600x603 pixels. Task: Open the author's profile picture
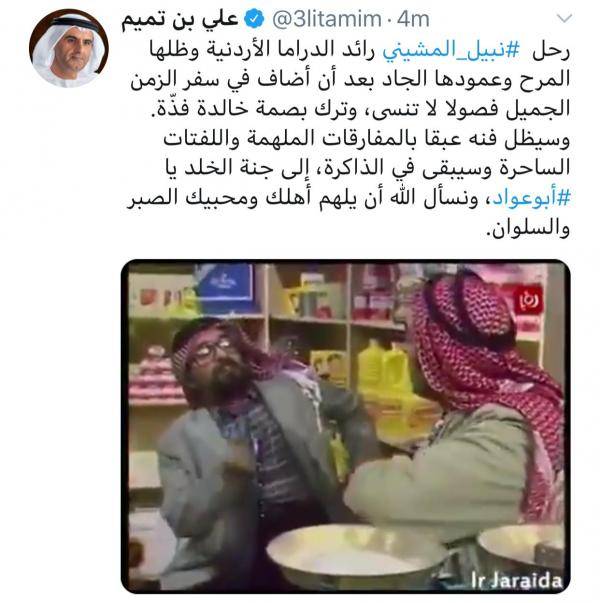[x=68, y=48]
